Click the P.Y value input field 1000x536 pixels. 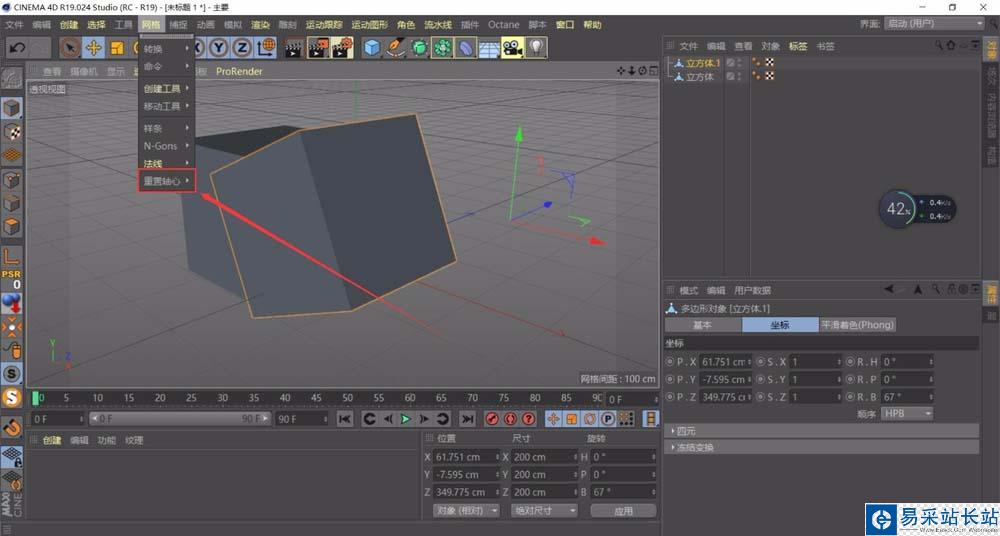click(x=725, y=379)
